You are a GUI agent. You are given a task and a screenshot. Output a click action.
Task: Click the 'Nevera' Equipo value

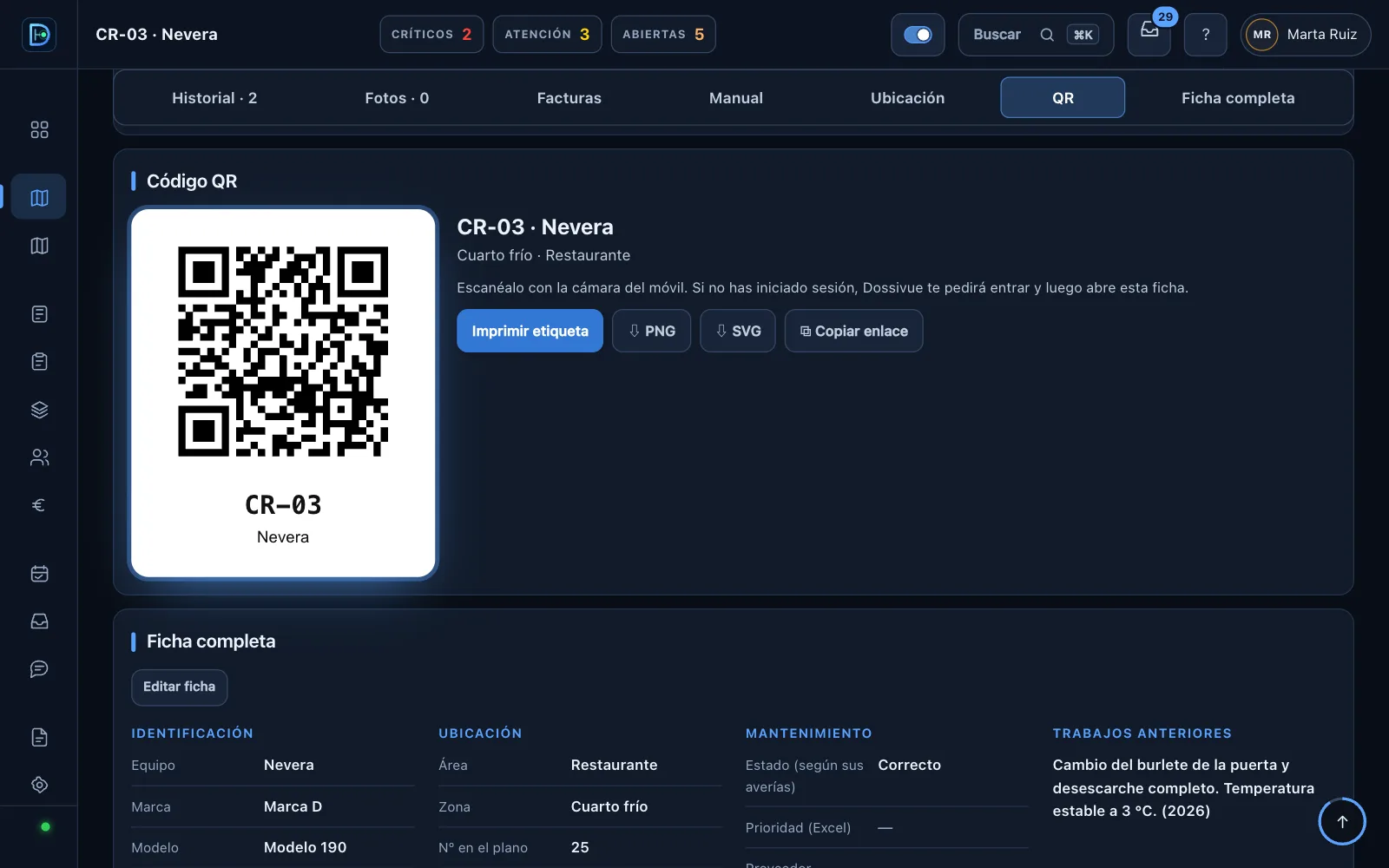tap(288, 765)
